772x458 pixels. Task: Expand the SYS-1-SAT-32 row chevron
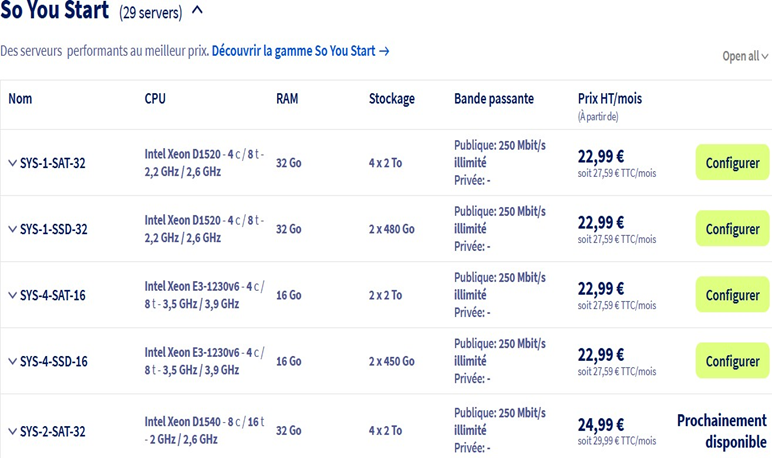[x=12, y=163]
